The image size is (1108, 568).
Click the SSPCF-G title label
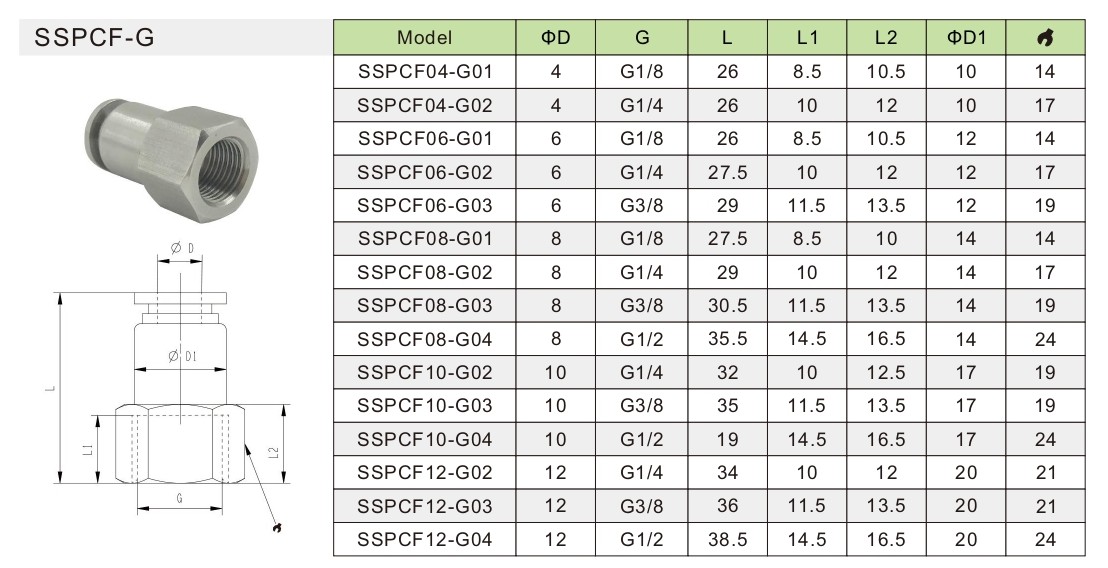93,39
